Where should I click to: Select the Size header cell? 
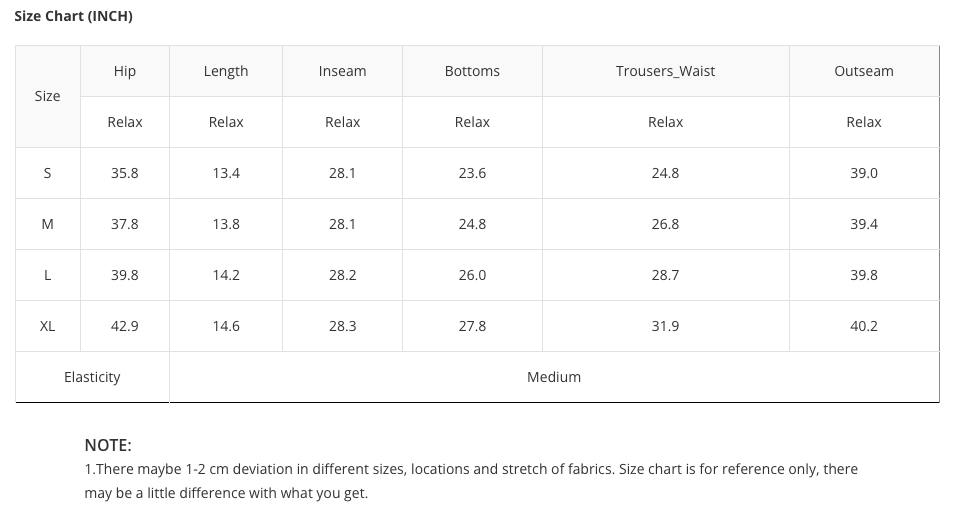pyautogui.click(x=48, y=96)
